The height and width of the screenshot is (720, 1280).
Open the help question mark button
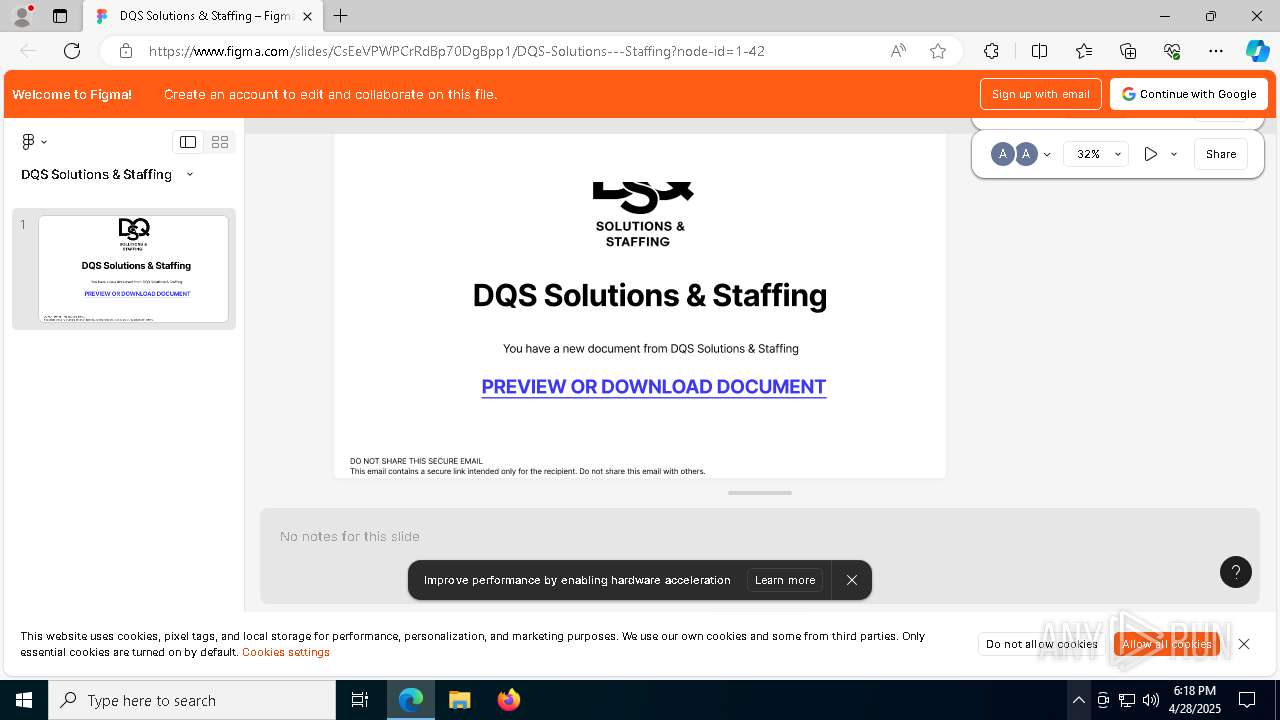pyautogui.click(x=1236, y=572)
